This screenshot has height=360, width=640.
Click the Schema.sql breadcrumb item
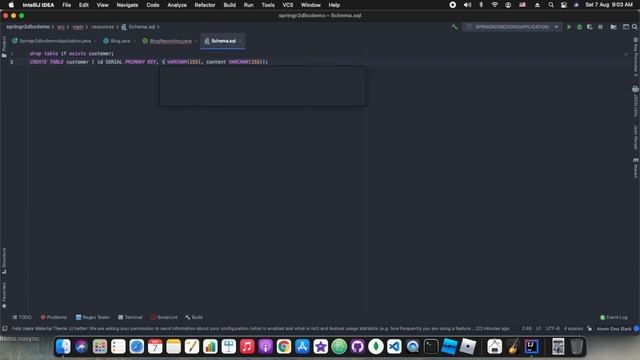click(x=138, y=27)
